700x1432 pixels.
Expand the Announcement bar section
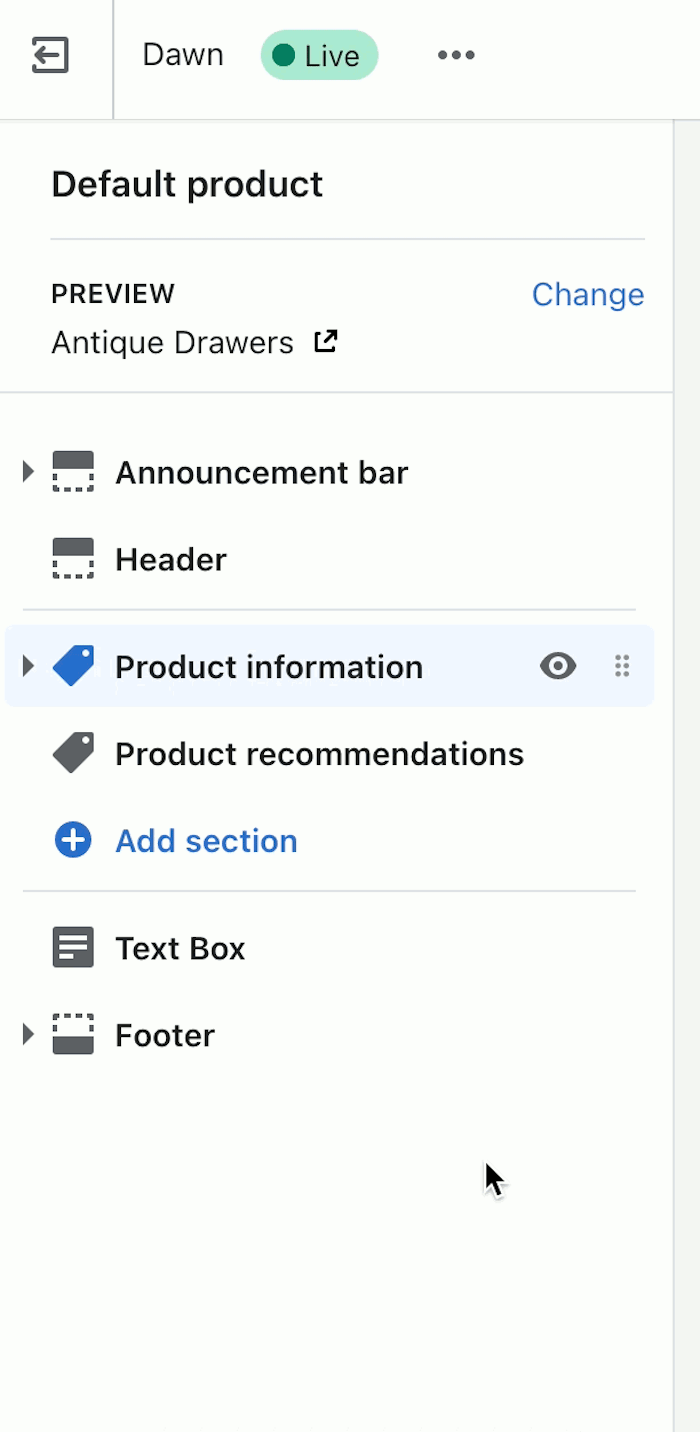[28, 472]
